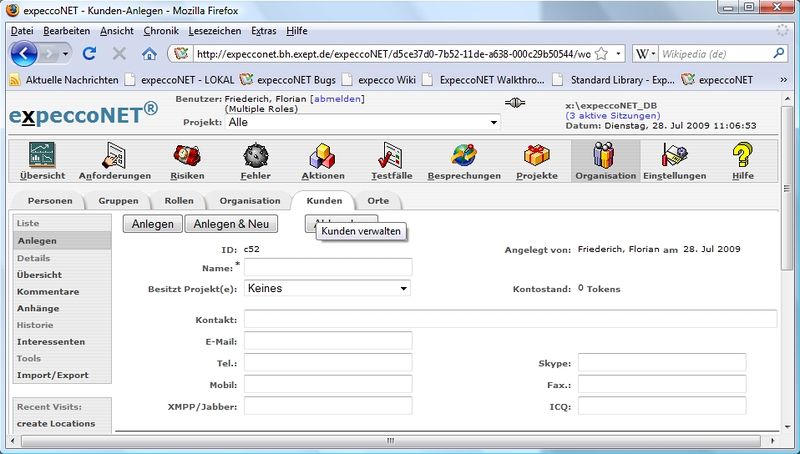Open the Extras menu
The image size is (800, 454).
(263, 31)
